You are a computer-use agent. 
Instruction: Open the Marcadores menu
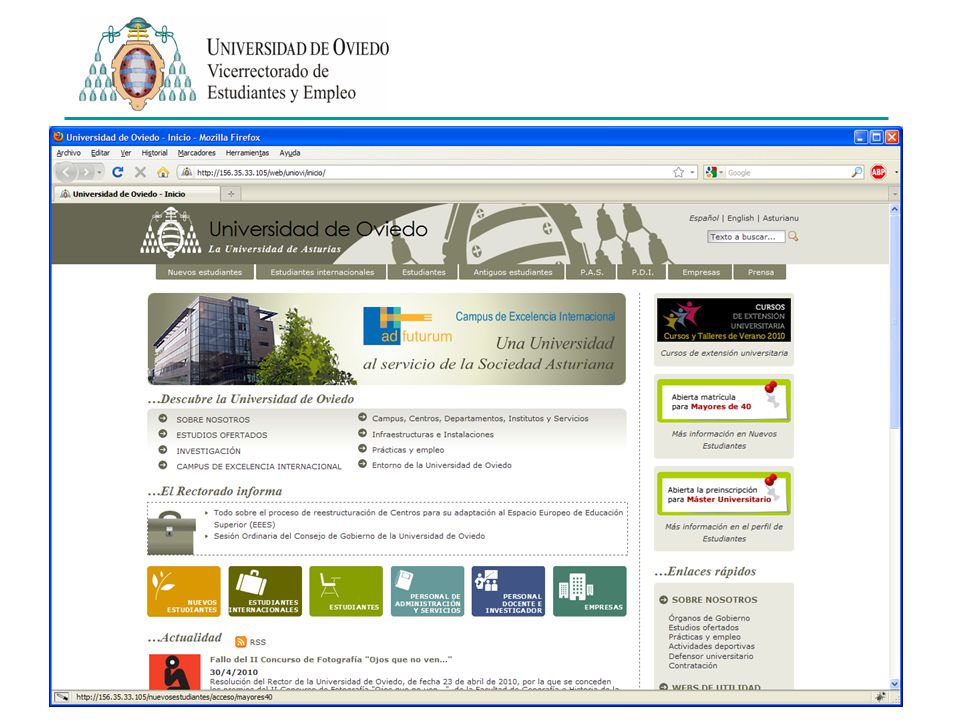[197, 153]
